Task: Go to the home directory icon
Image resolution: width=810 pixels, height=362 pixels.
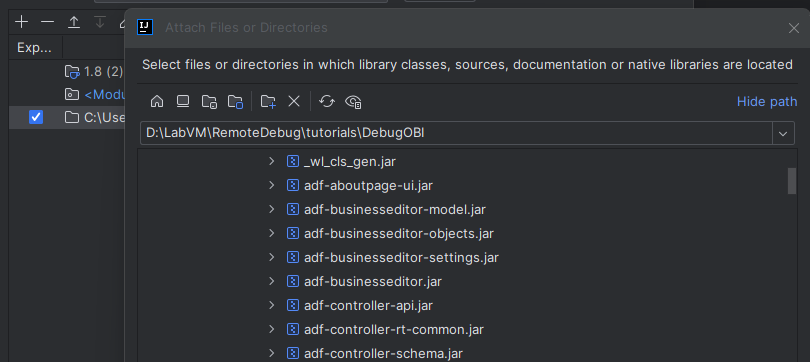Action: coord(157,101)
